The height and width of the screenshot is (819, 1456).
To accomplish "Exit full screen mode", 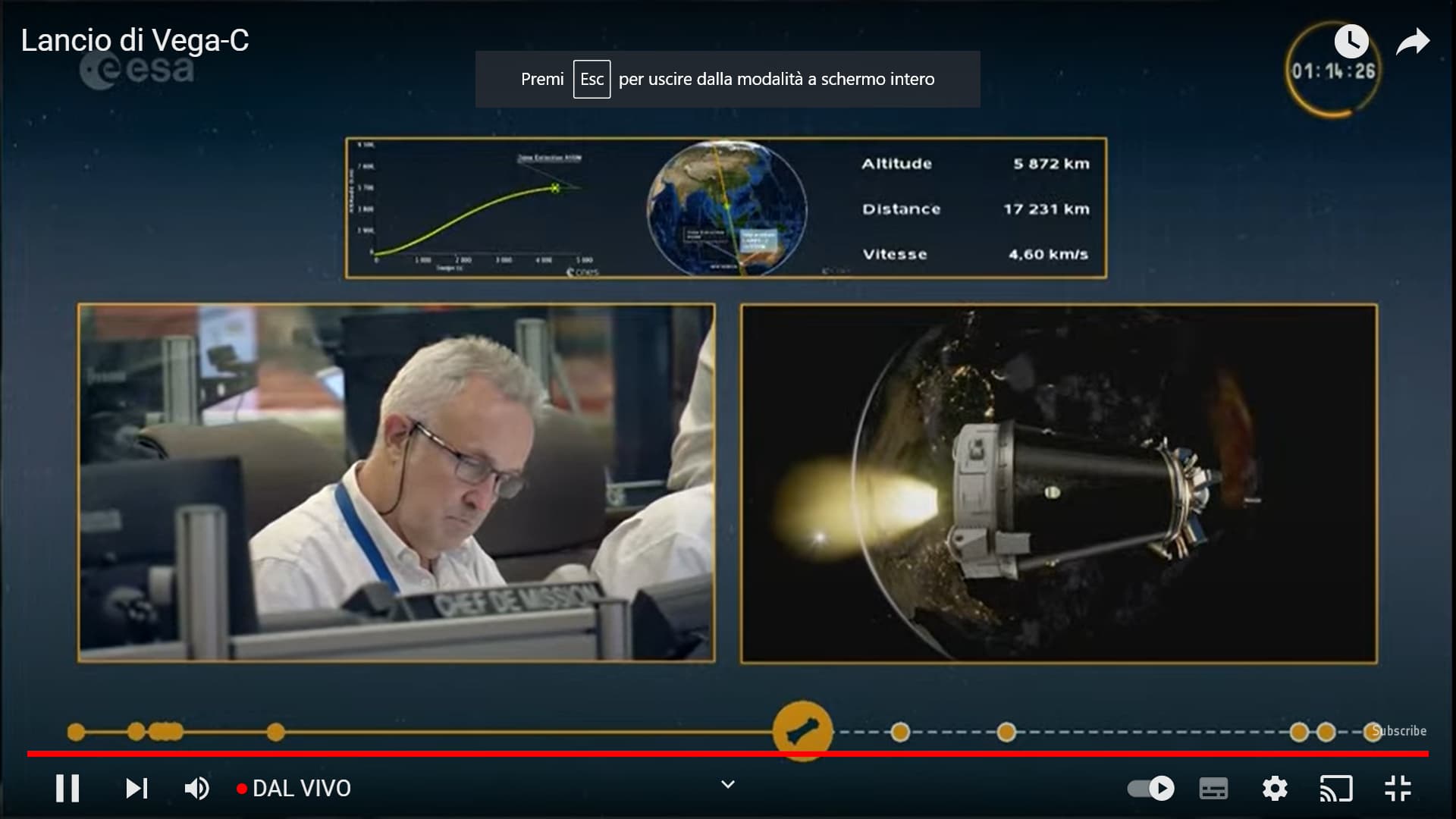I will click(x=1398, y=788).
